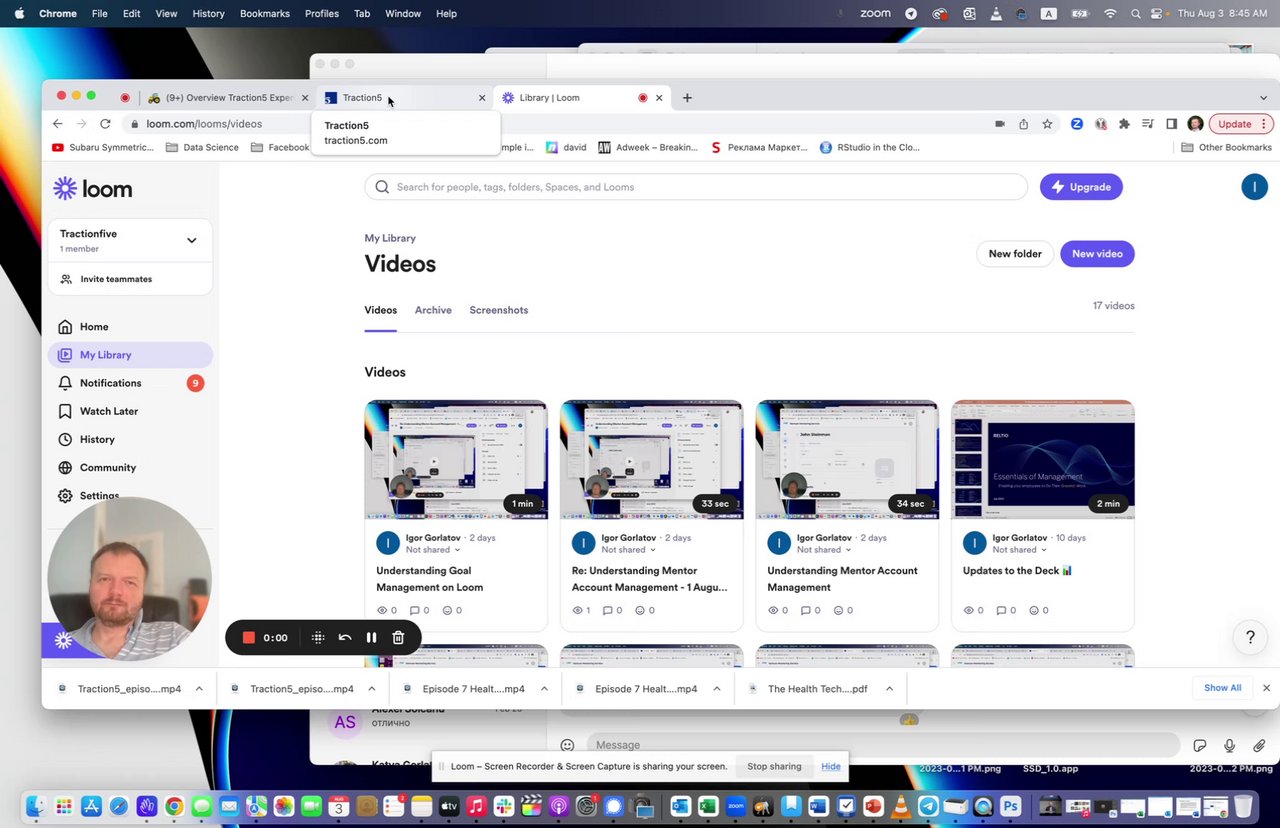This screenshot has height=828, width=1280.
Task: Pause the Loom recording
Action: pyautogui.click(x=371, y=638)
